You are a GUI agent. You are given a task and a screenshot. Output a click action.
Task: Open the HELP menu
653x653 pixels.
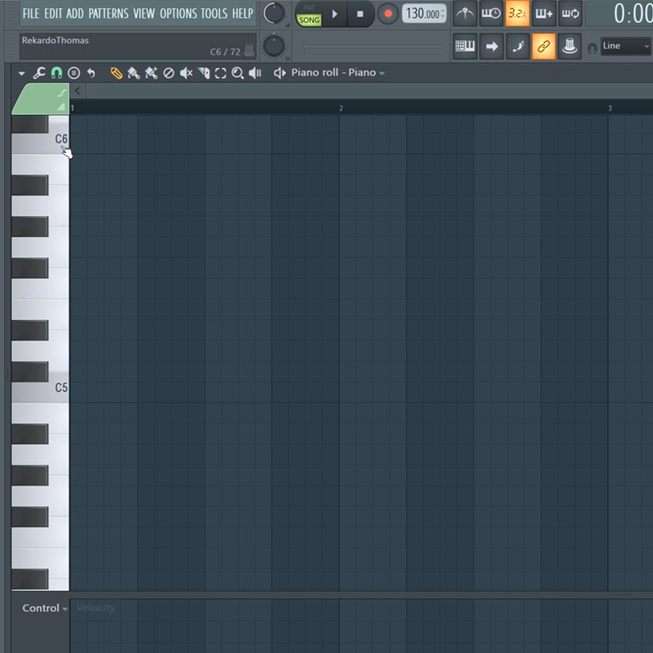[x=243, y=13]
